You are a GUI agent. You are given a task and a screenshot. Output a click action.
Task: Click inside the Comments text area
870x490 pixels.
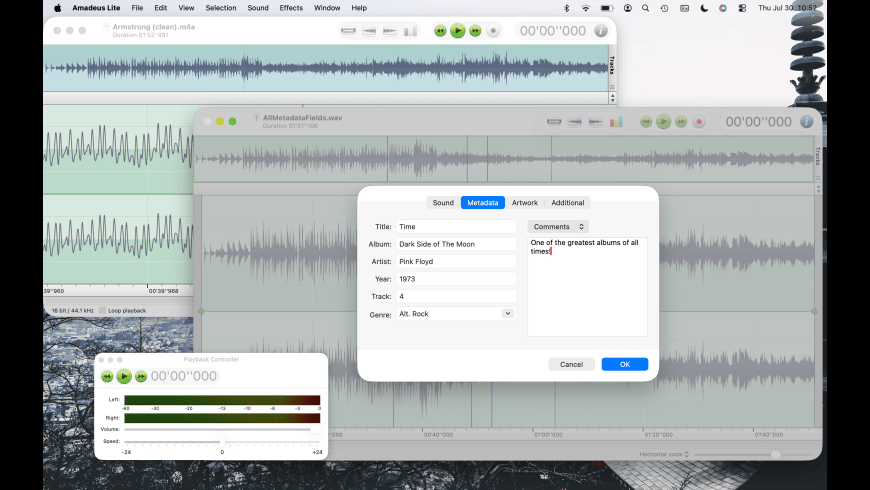587,287
